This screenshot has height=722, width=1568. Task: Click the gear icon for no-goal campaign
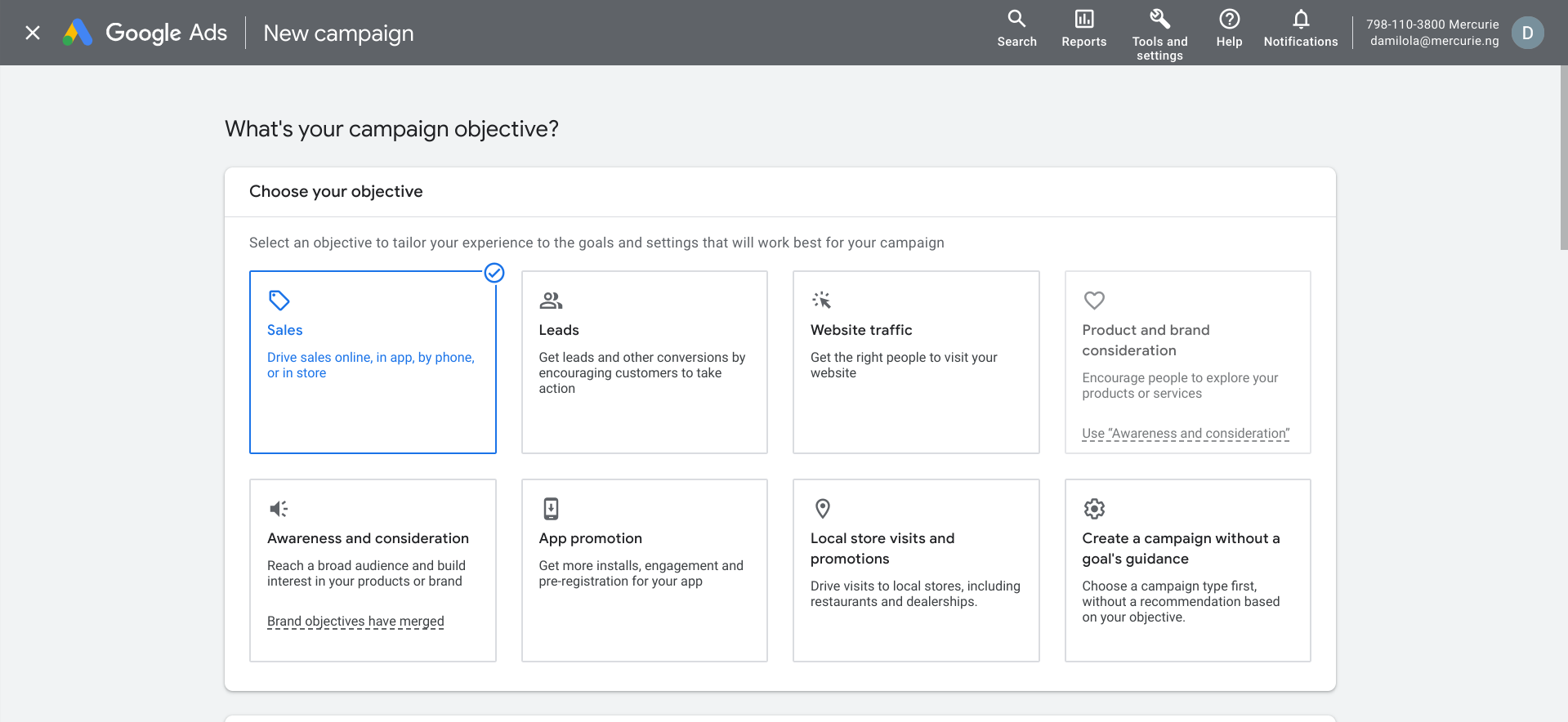tap(1094, 509)
